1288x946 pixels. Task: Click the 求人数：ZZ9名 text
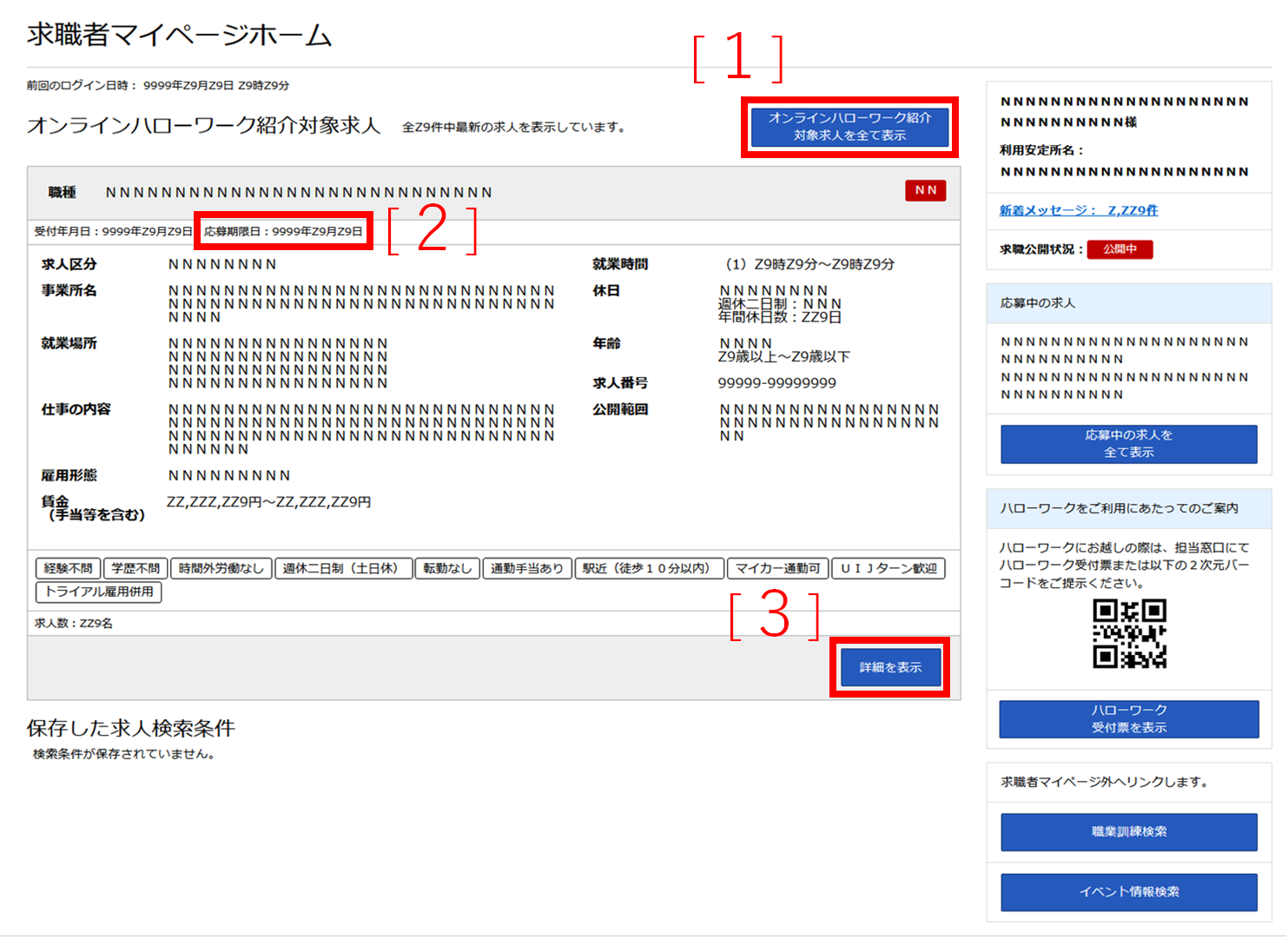tap(73, 624)
